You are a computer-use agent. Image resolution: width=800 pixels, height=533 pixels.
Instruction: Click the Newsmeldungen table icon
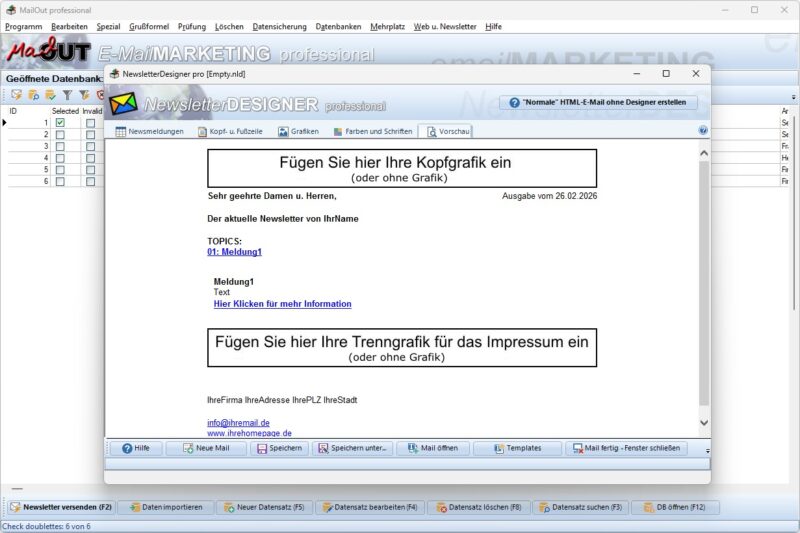(120, 132)
